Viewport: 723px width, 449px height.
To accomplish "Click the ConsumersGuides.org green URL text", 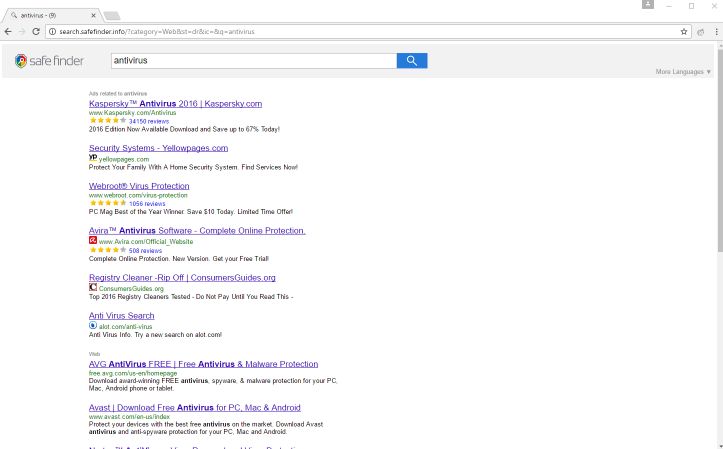I will click(x=131, y=289).
